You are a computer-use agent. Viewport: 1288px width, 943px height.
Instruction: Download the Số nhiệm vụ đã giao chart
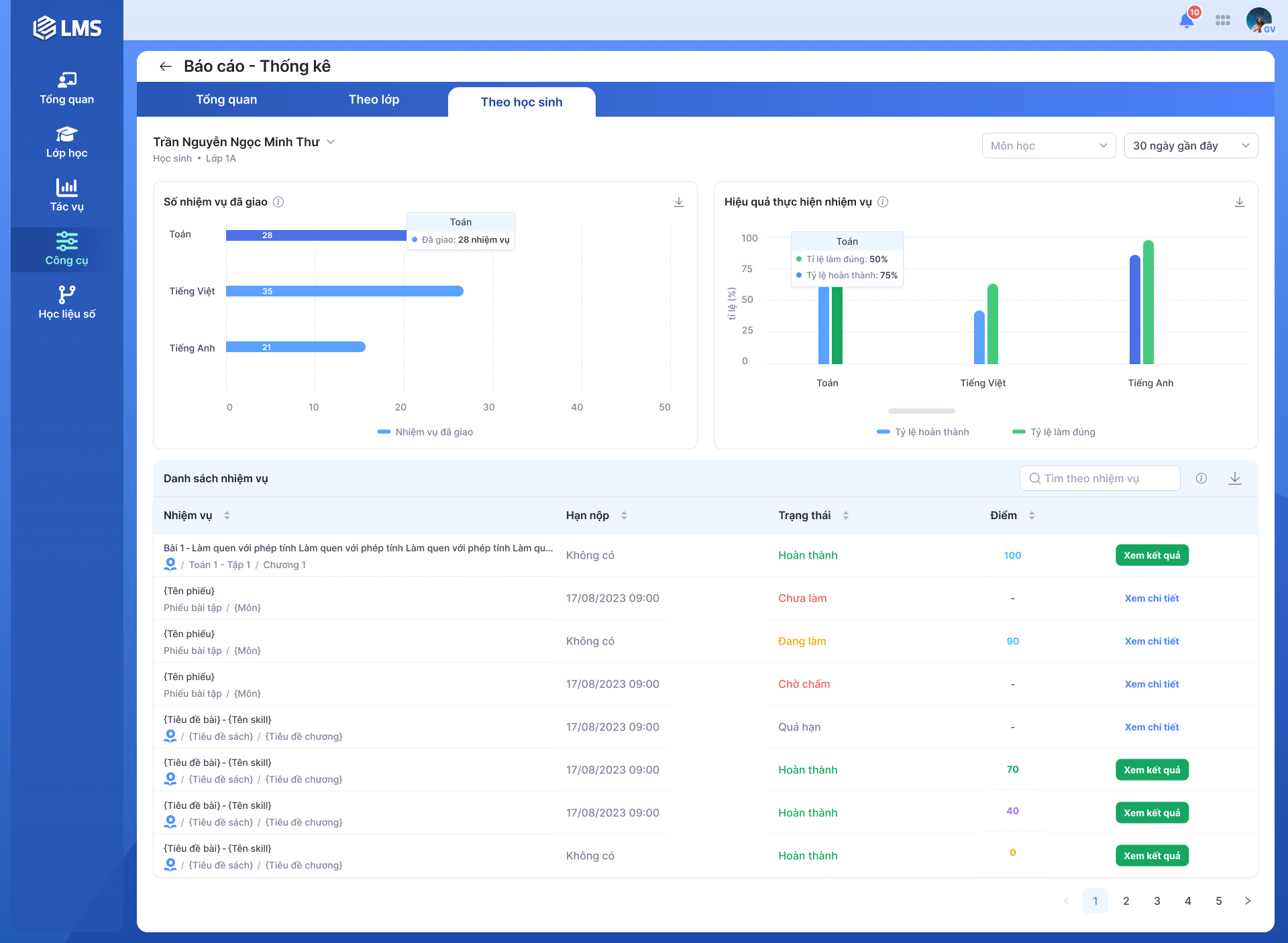tap(678, 202)
